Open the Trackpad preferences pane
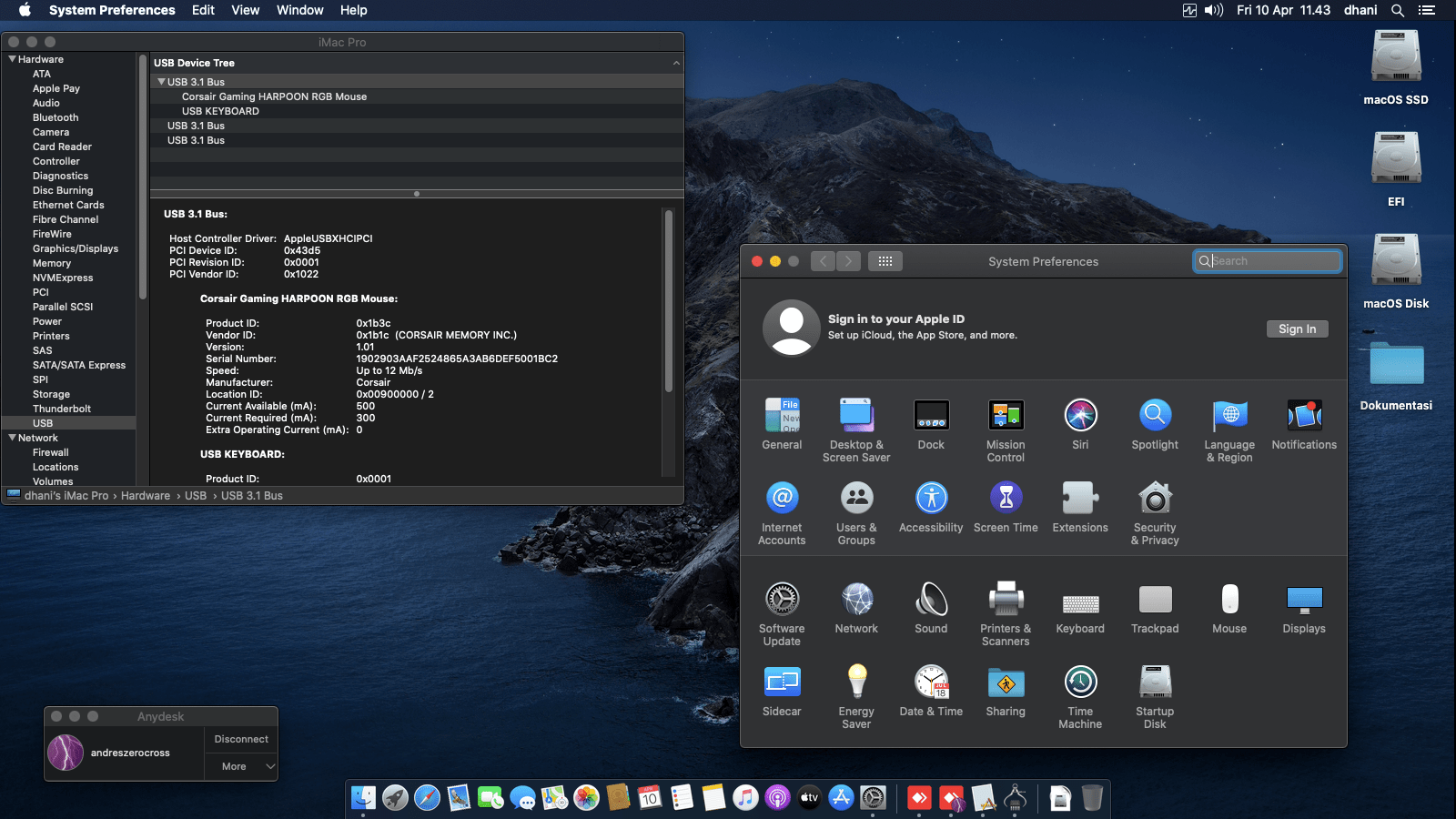 (x=1155, y=608)
